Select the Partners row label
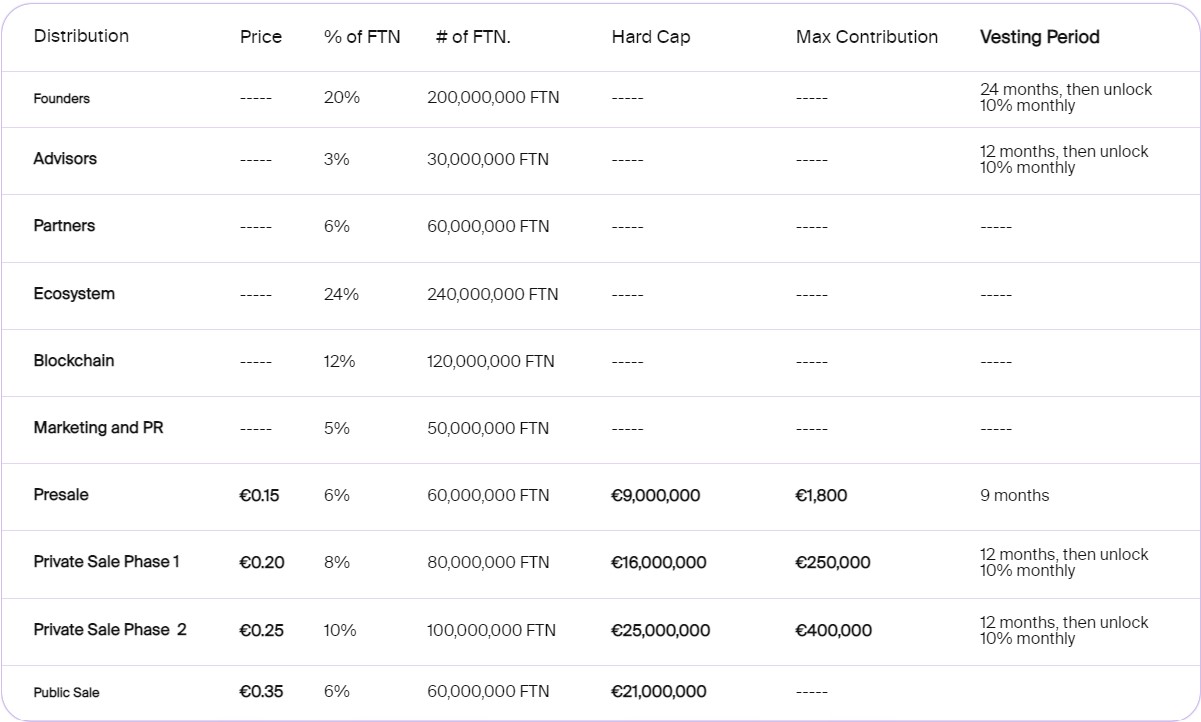The height and width of the screenshot is (722, 1201). click(64, 226)
